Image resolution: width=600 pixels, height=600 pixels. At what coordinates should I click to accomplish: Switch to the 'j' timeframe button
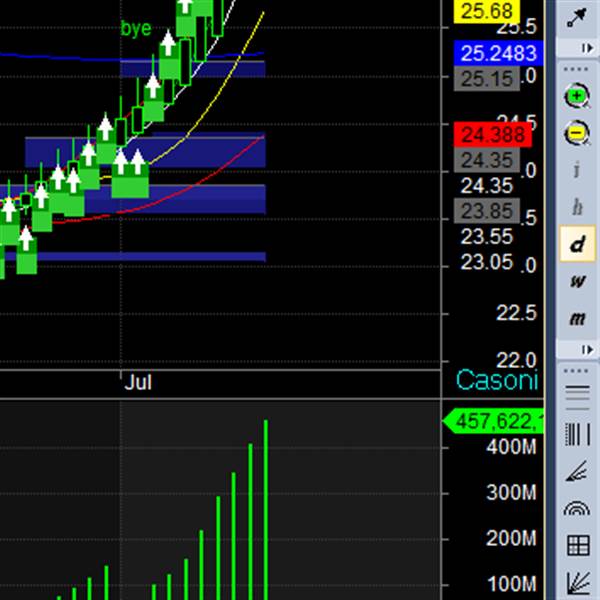tap(577, 170)
